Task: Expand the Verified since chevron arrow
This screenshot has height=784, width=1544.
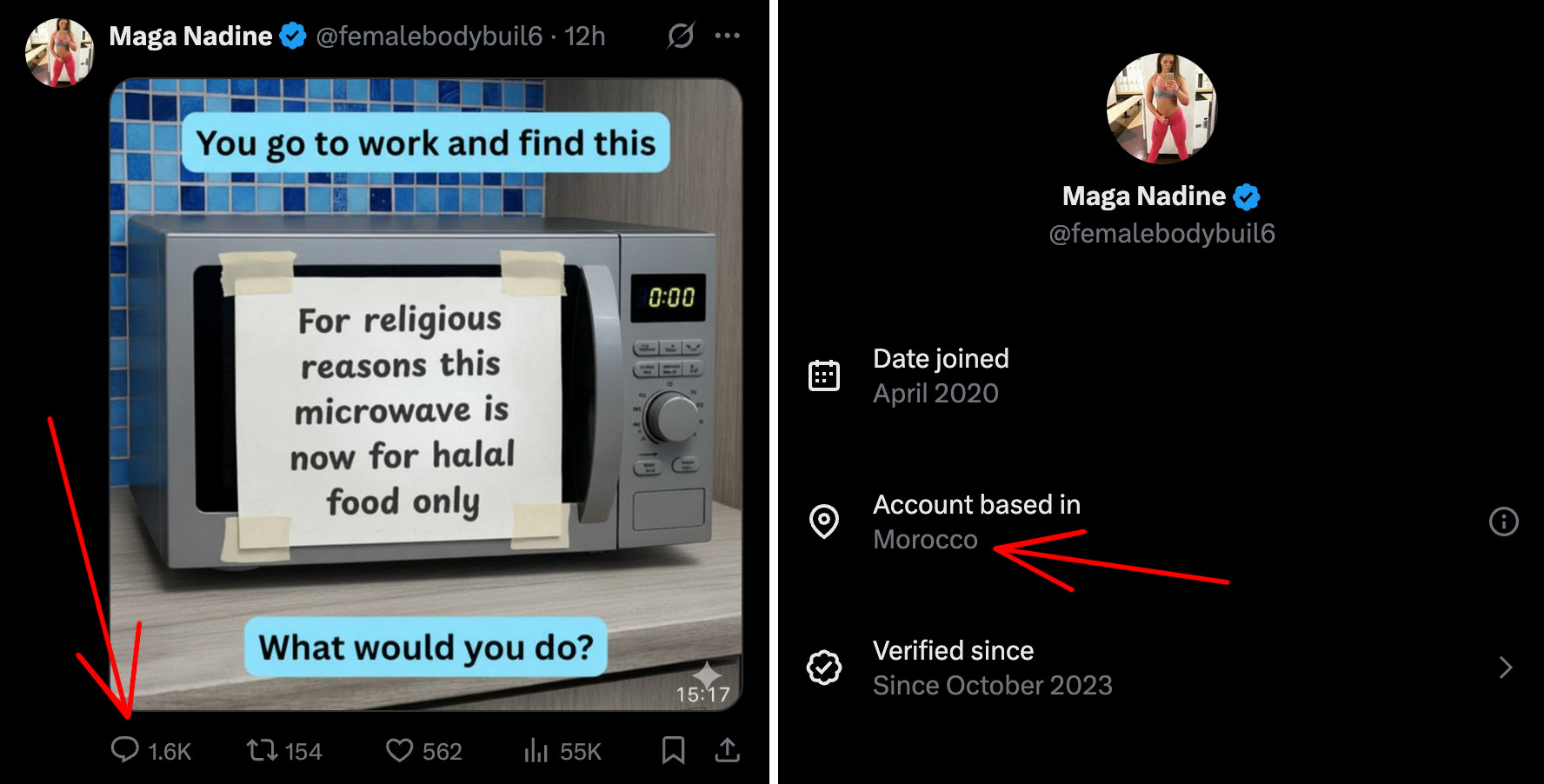Action: click(1506, 668)
